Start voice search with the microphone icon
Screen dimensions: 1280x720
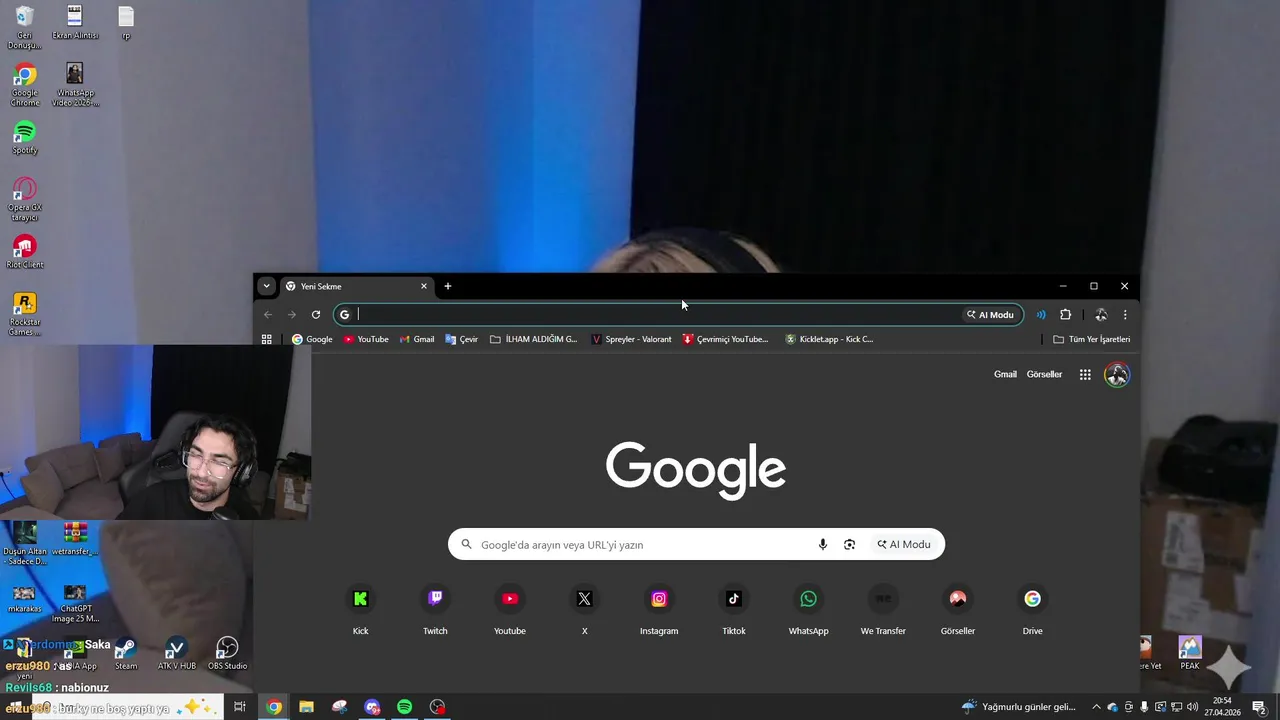pos(822,544)
